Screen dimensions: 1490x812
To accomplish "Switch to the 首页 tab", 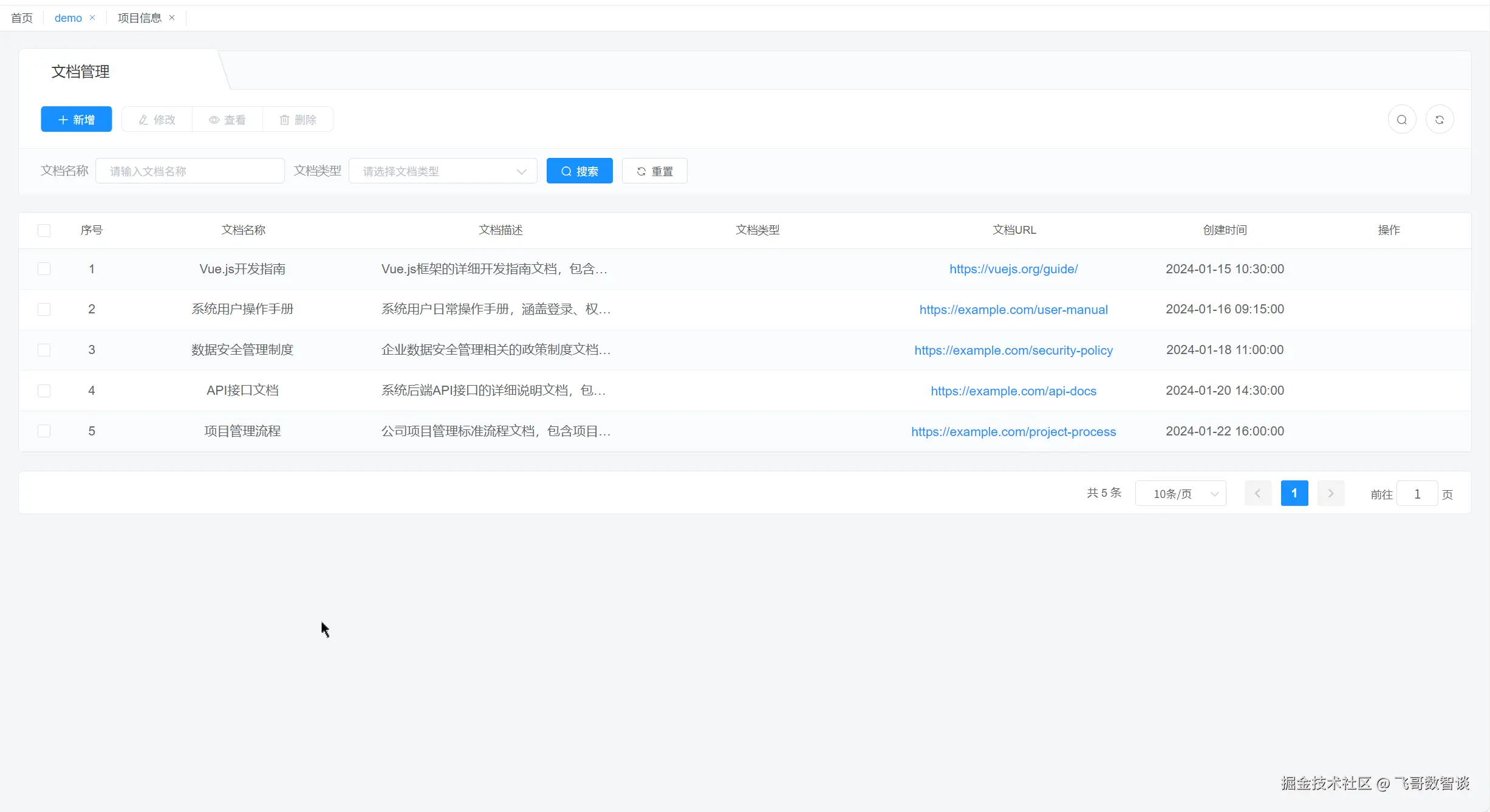I will coord(22,18).
